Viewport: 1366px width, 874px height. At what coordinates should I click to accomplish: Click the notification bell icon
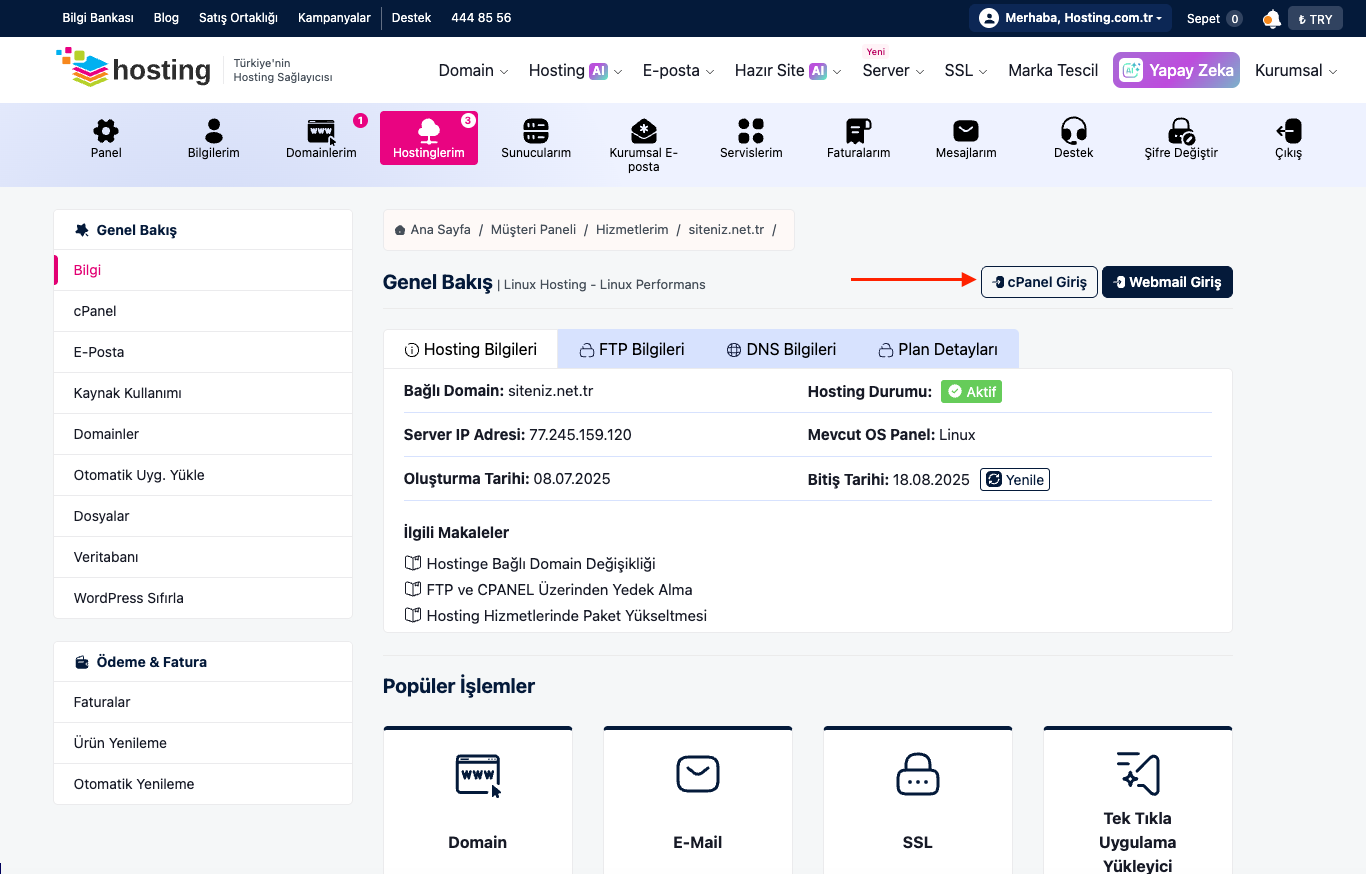click(x=1271, y=19)
